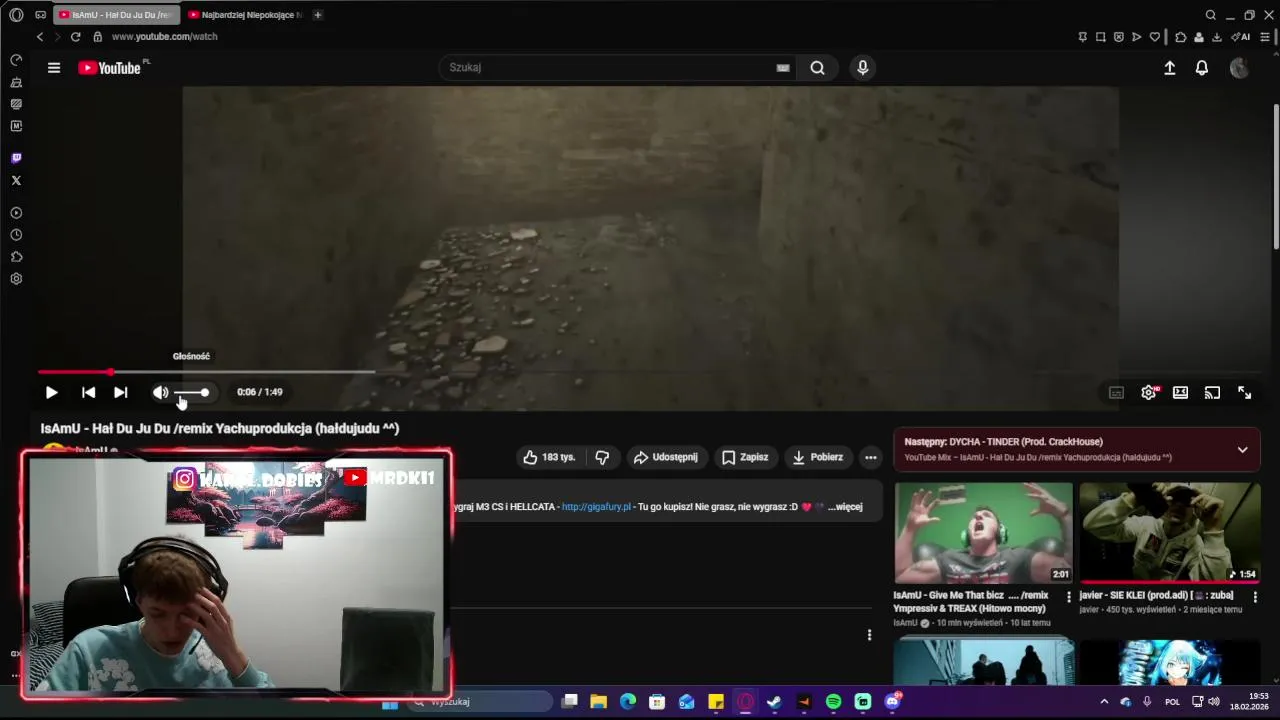
Task: Open the gigafury.pl link in description
Action: coord(596,507)
